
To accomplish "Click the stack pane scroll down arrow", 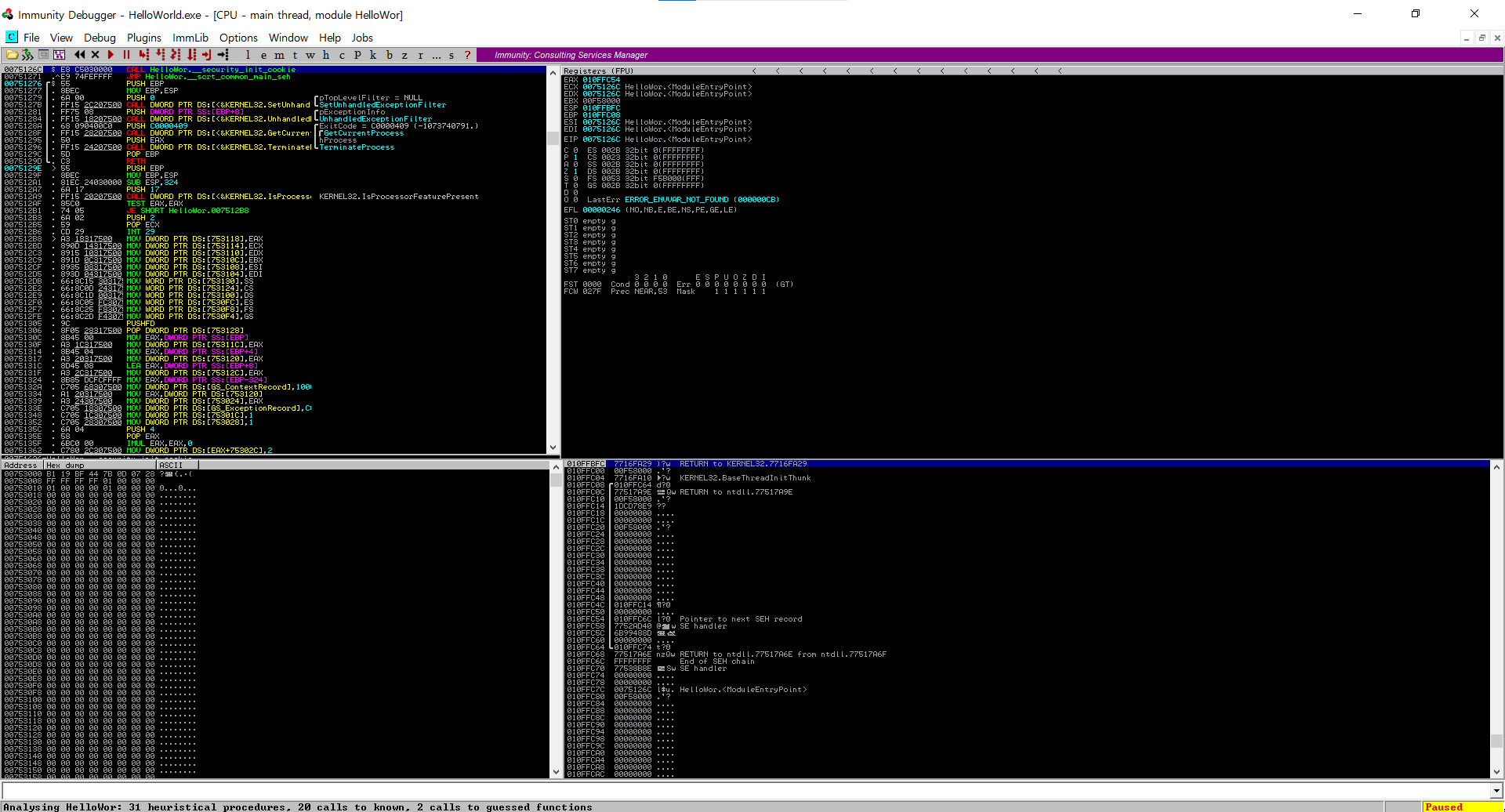I will [1496, 772].
